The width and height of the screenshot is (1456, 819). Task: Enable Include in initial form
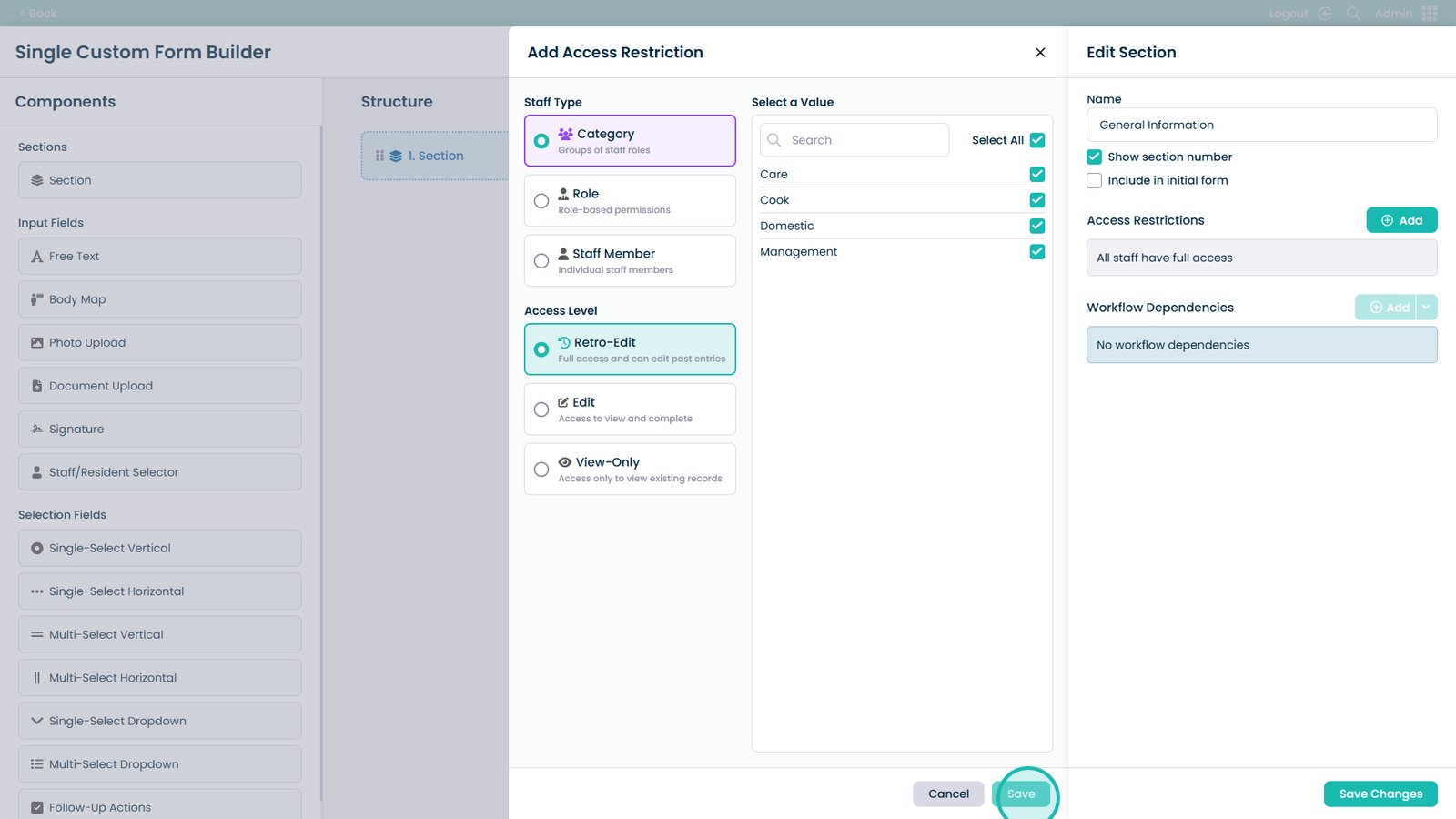(x=1094, y=181)
